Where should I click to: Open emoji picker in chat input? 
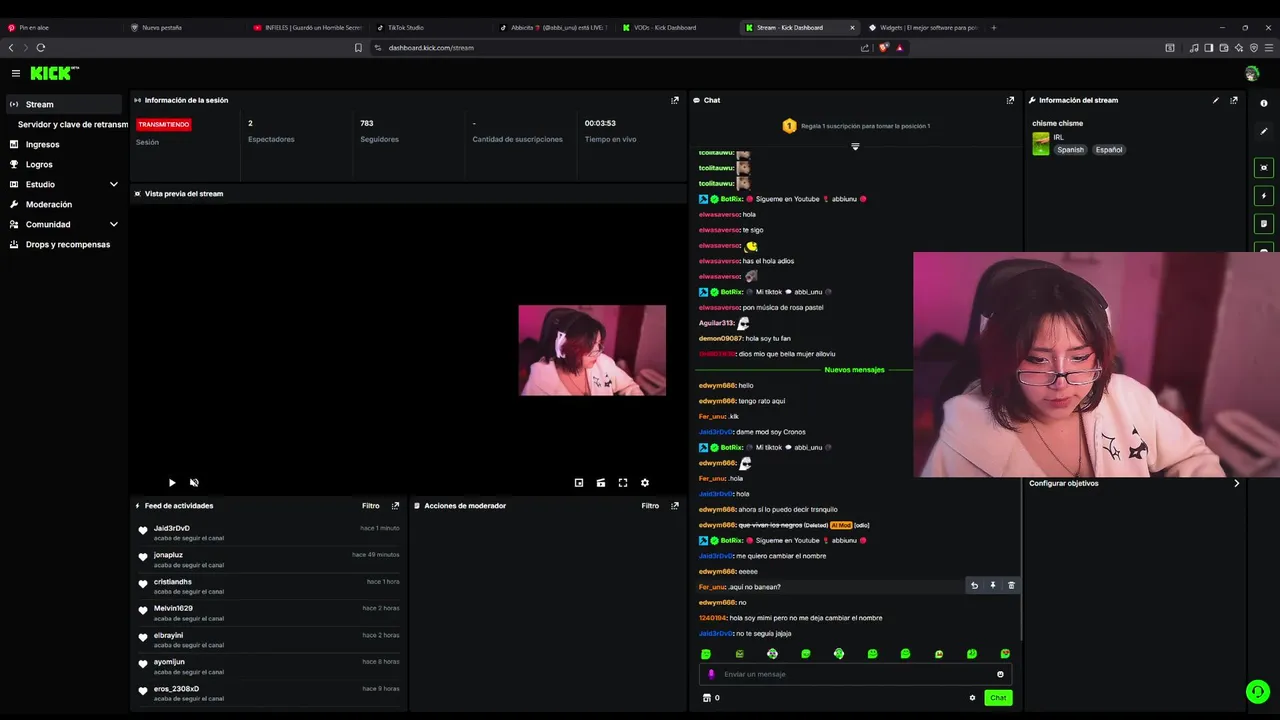(1000, 674)
